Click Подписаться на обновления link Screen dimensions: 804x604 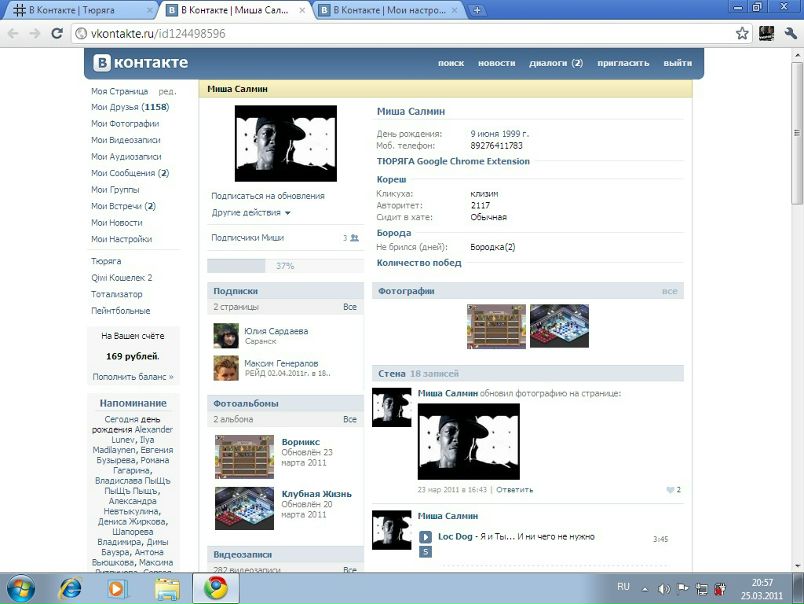tap(268, 196)
